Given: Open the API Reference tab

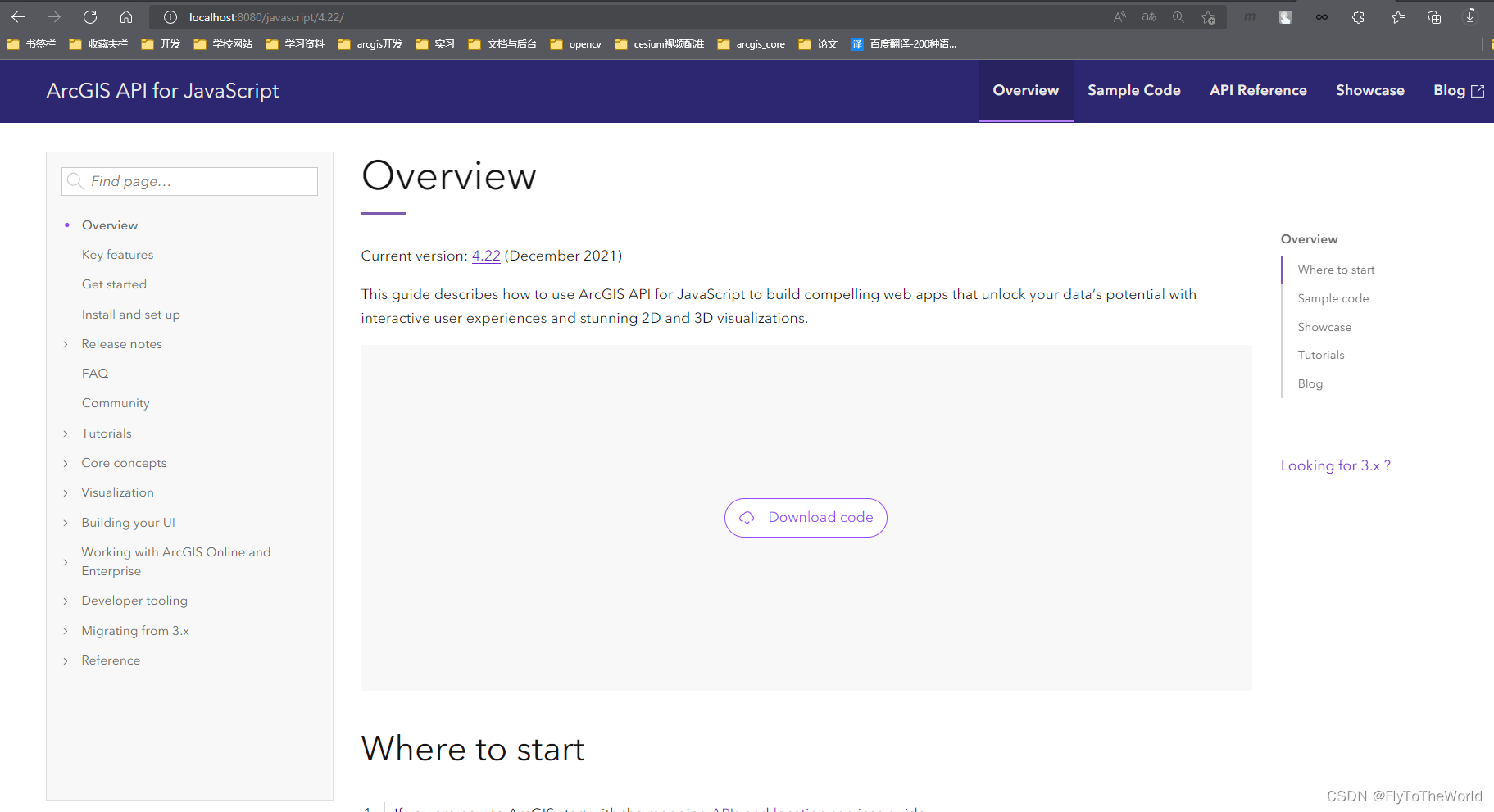Looking at the screenshot, I should (x=1258, y=90).
